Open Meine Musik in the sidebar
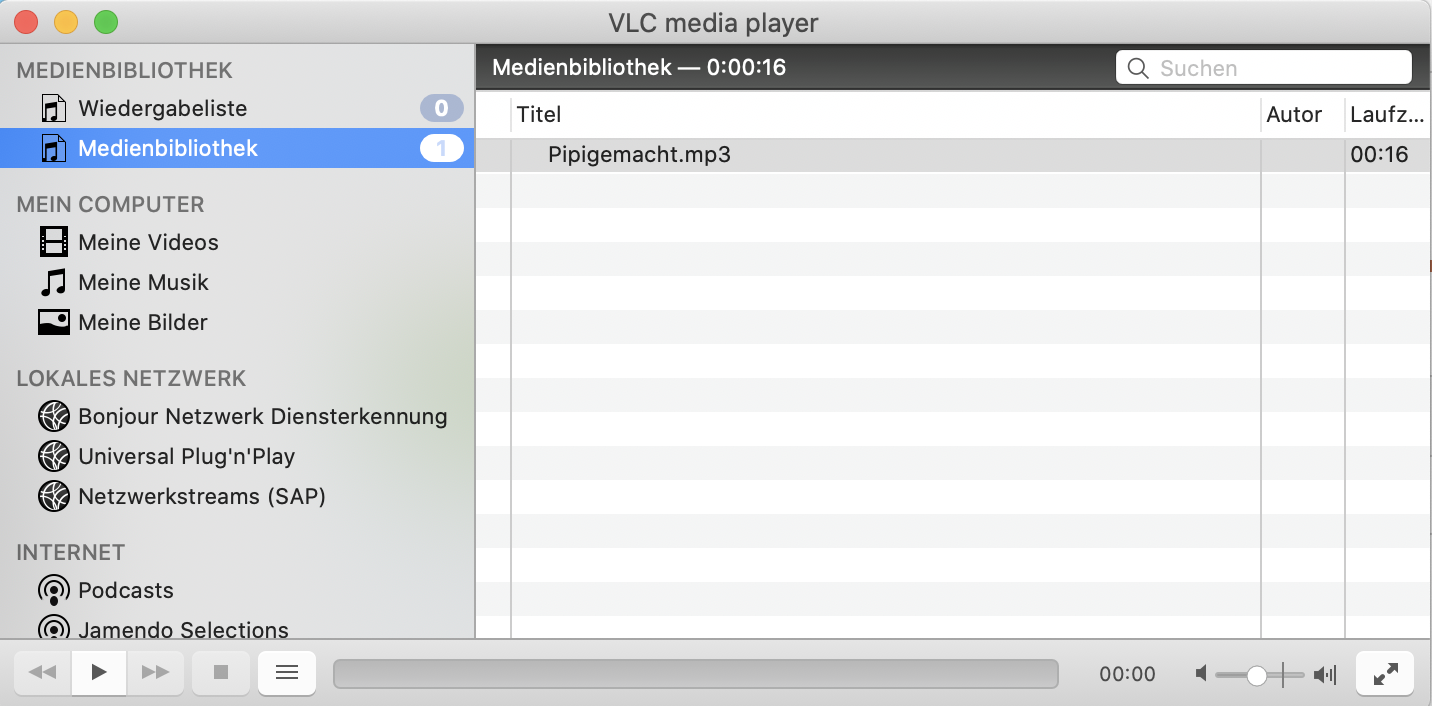Viewport: 1432px width, 706px height. 237,282
